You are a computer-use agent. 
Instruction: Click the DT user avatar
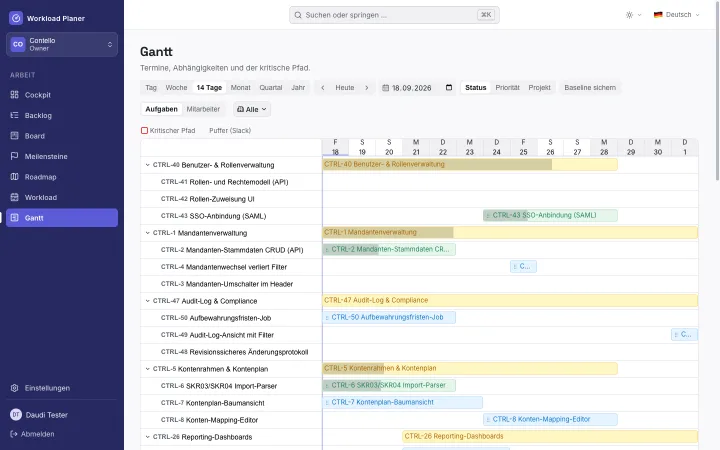(x=16, y=415)
